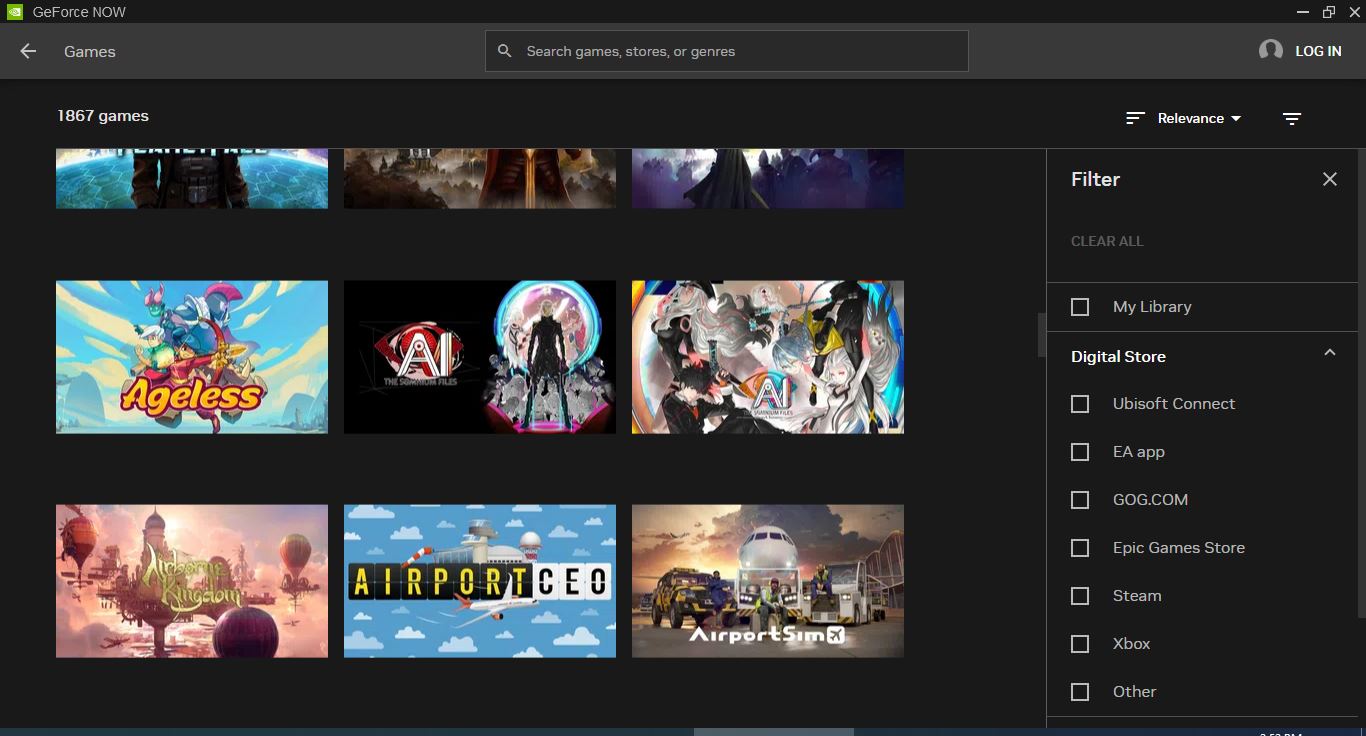Click the GeForce NOW logo icon

(x=14, y=12)
